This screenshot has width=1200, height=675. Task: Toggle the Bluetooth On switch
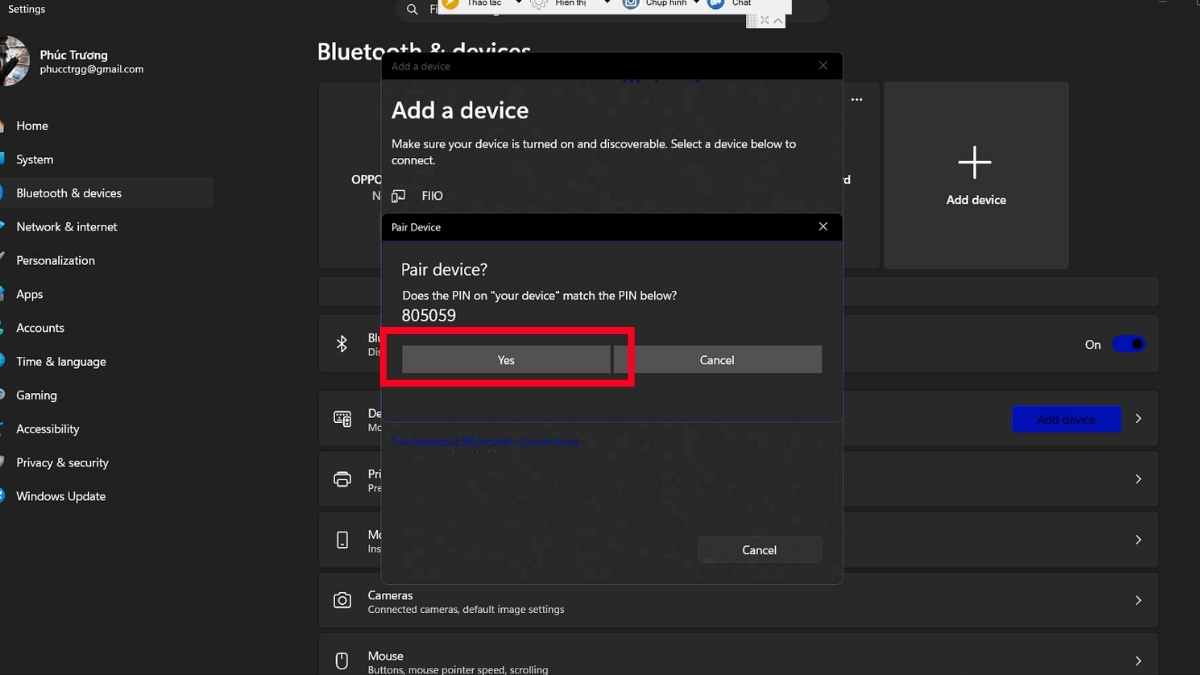point(1129,344)
